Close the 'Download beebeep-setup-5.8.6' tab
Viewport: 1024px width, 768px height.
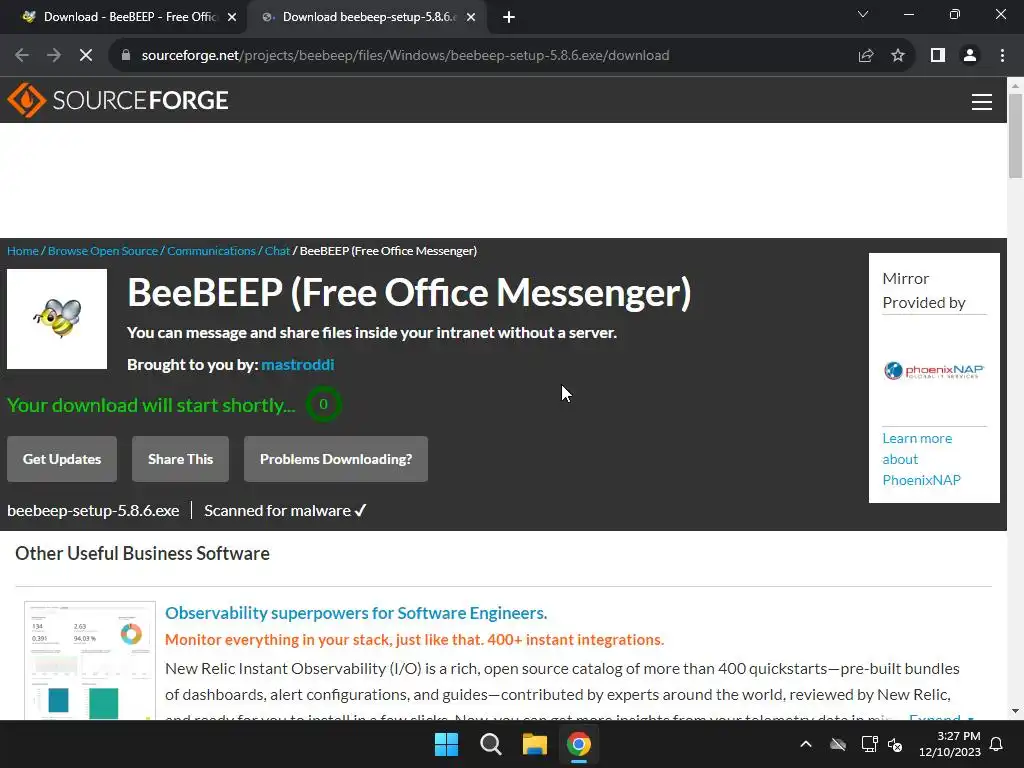[x=471, y=18]
